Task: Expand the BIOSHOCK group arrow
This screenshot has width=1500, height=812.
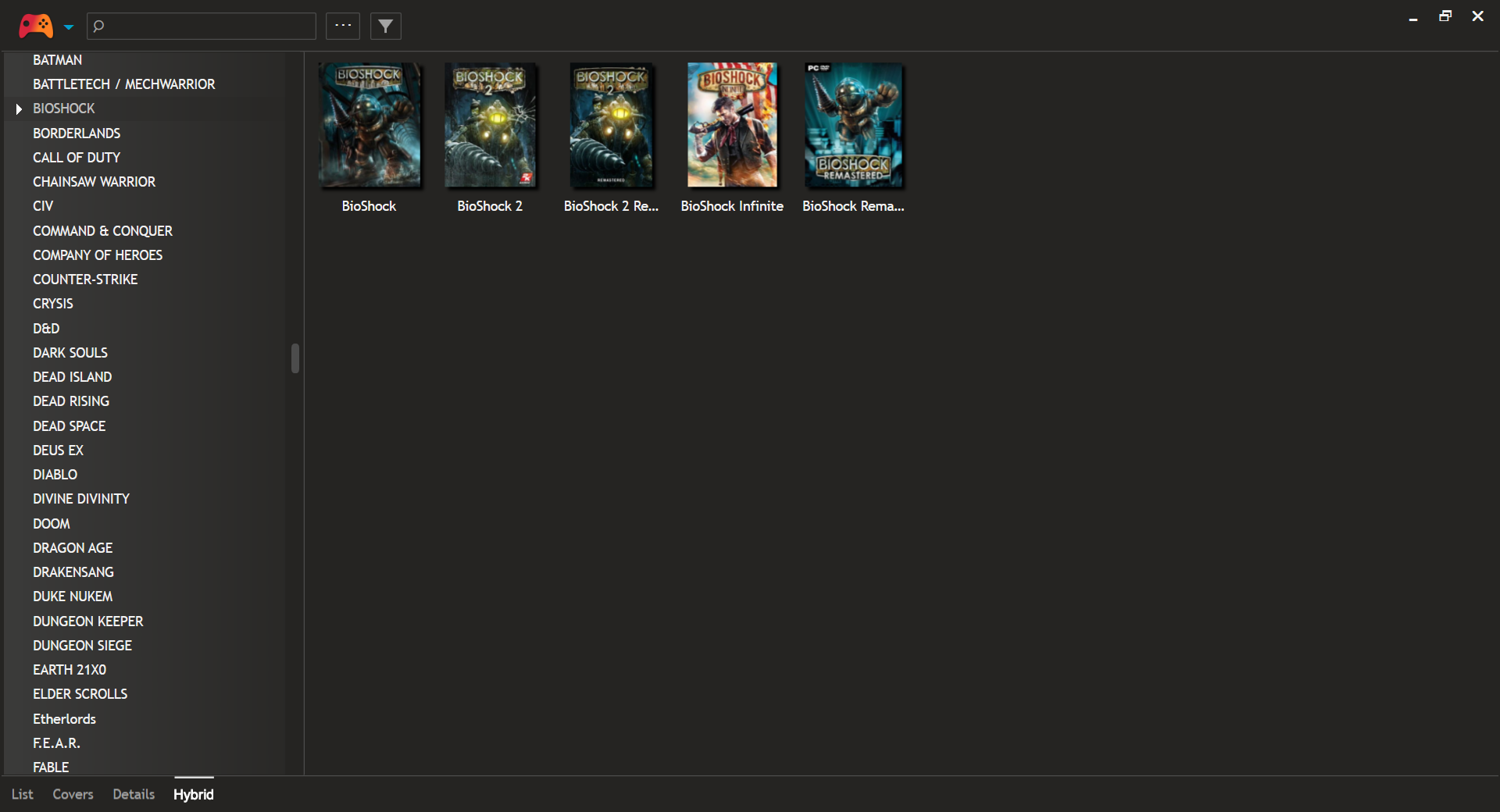Action: (x=19, y=109)
